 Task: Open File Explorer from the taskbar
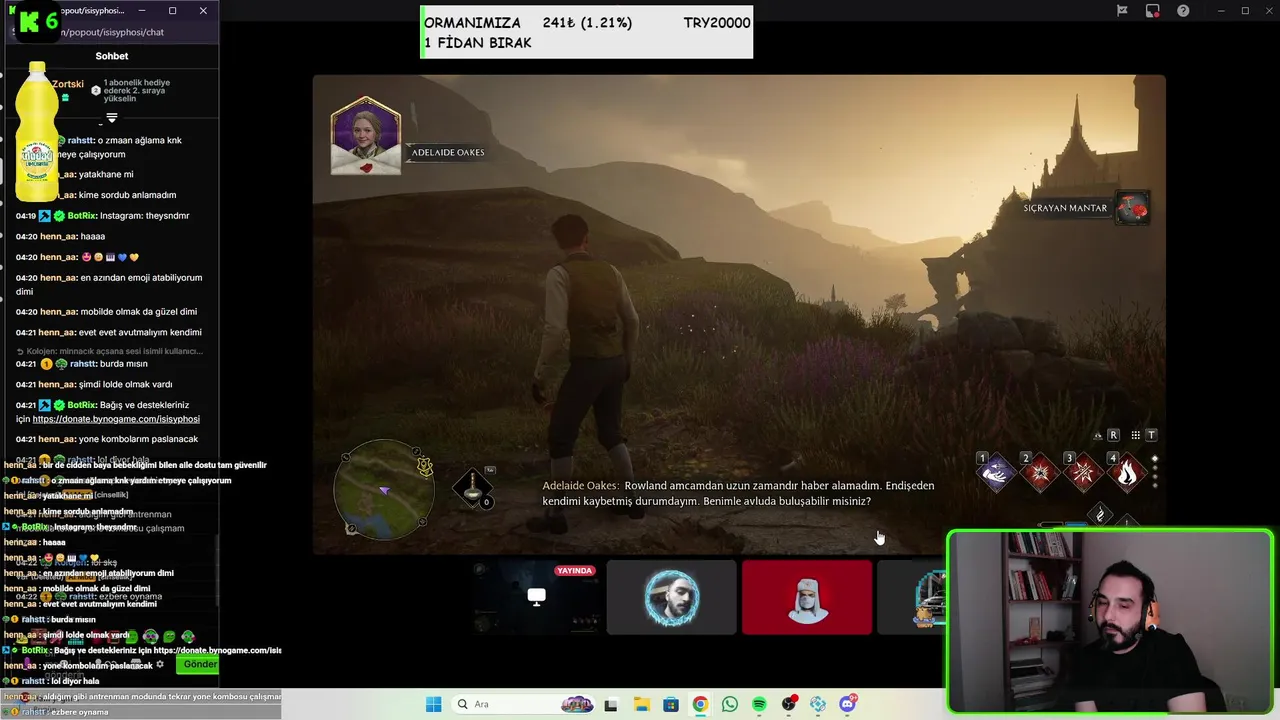pos(641,704)
